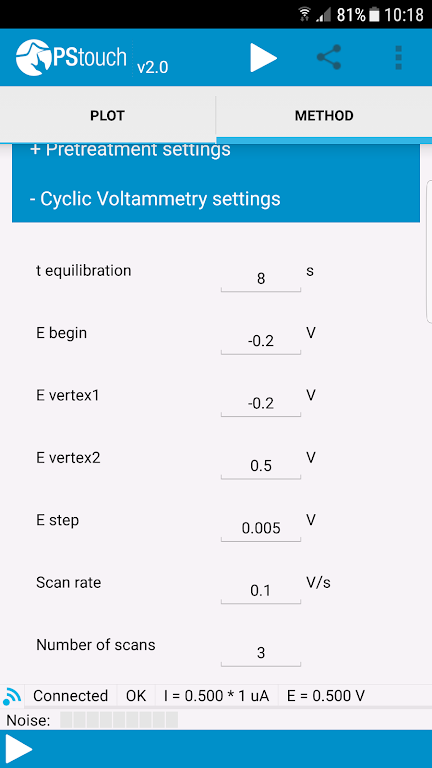Tap the connection signal status icon

pyautogui.click(x=12, y=696)
